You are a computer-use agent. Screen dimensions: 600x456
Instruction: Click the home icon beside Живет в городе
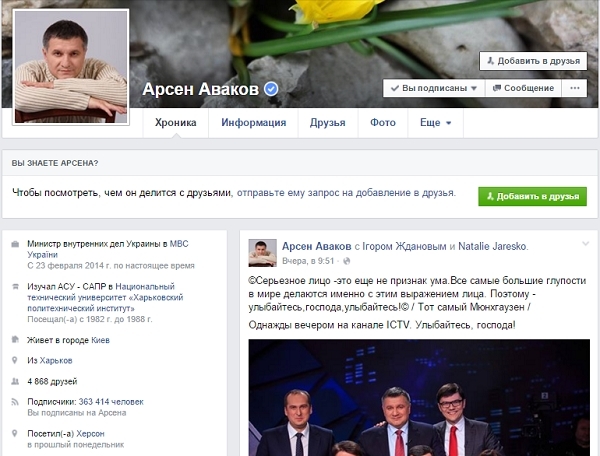pyautogui.click(x=15, y=340)
